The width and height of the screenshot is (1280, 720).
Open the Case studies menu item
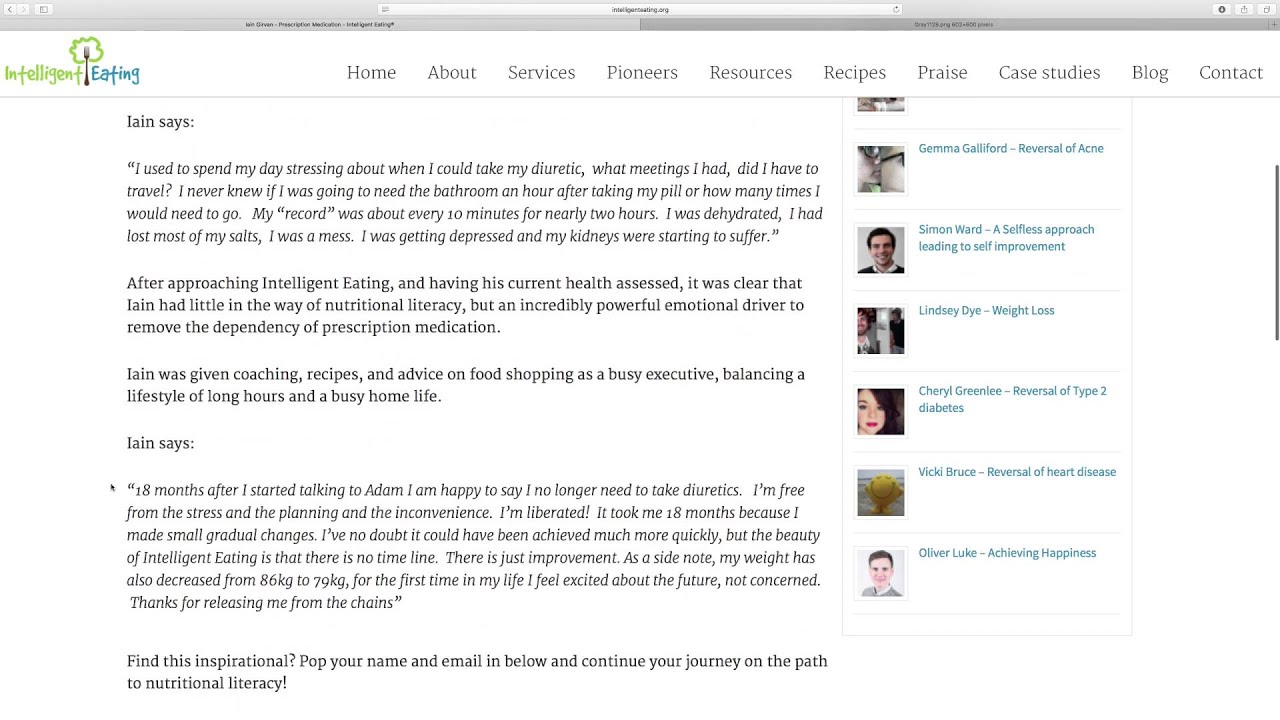click(1049, 73)
